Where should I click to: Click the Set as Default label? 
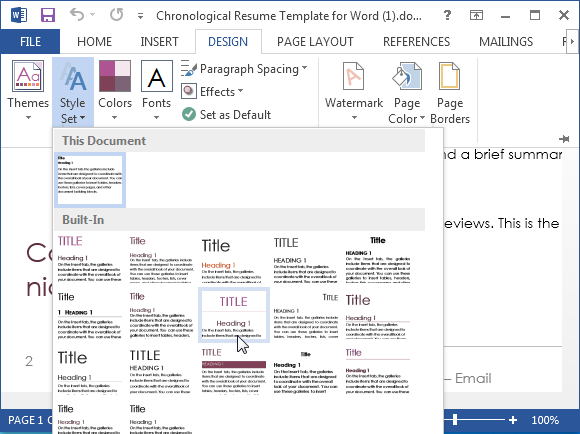point(236,115)
